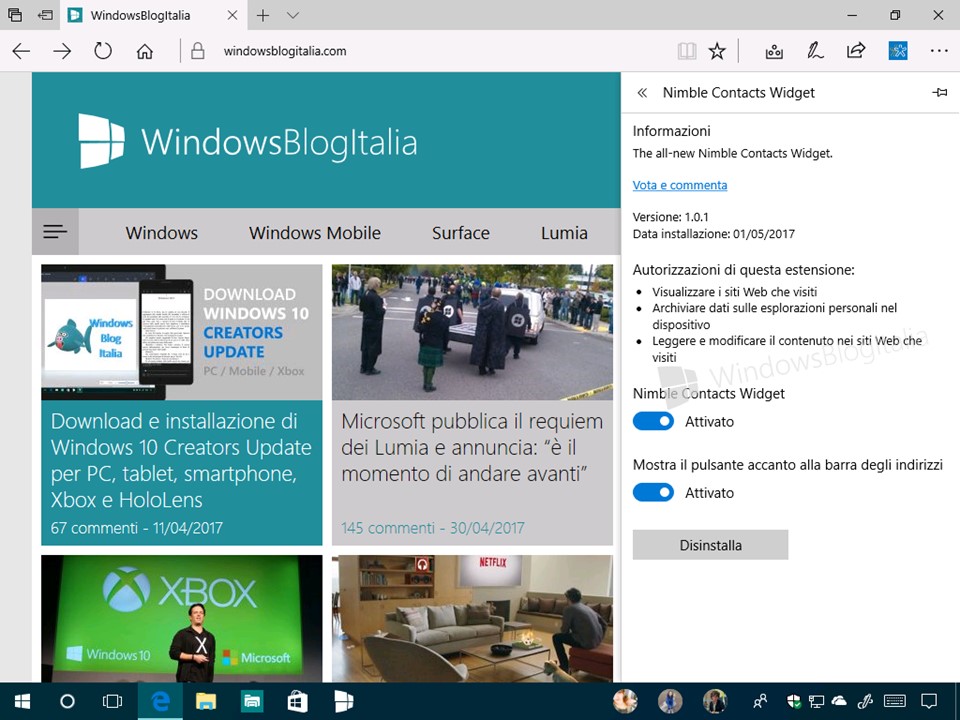Click the OneDrive cloud tray icon

click(839, 701)
